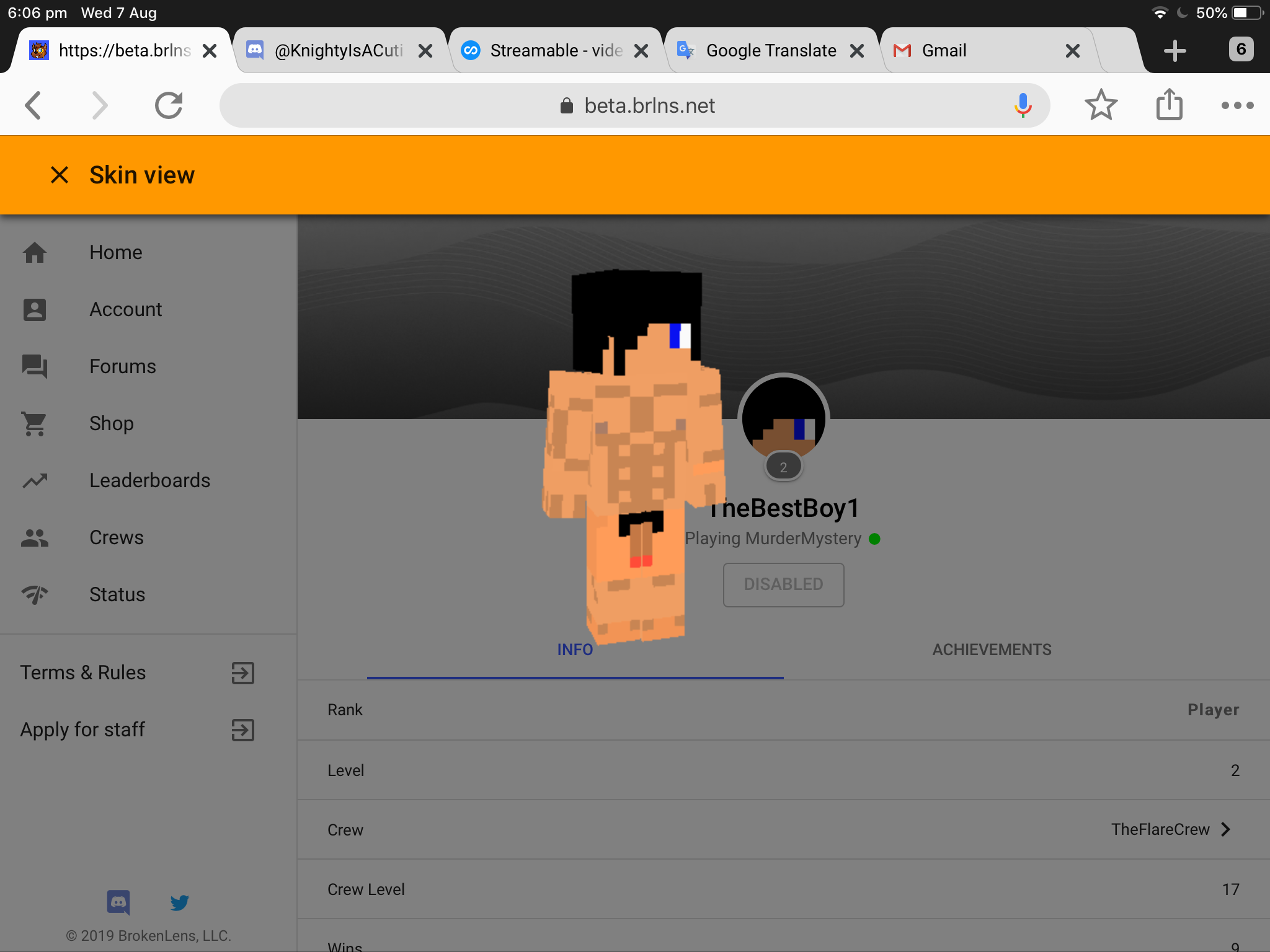Screen dimensions: 1270x952
Task: Expand TheFlareCrew crew details chevron
Action: tap(1226, 829)
